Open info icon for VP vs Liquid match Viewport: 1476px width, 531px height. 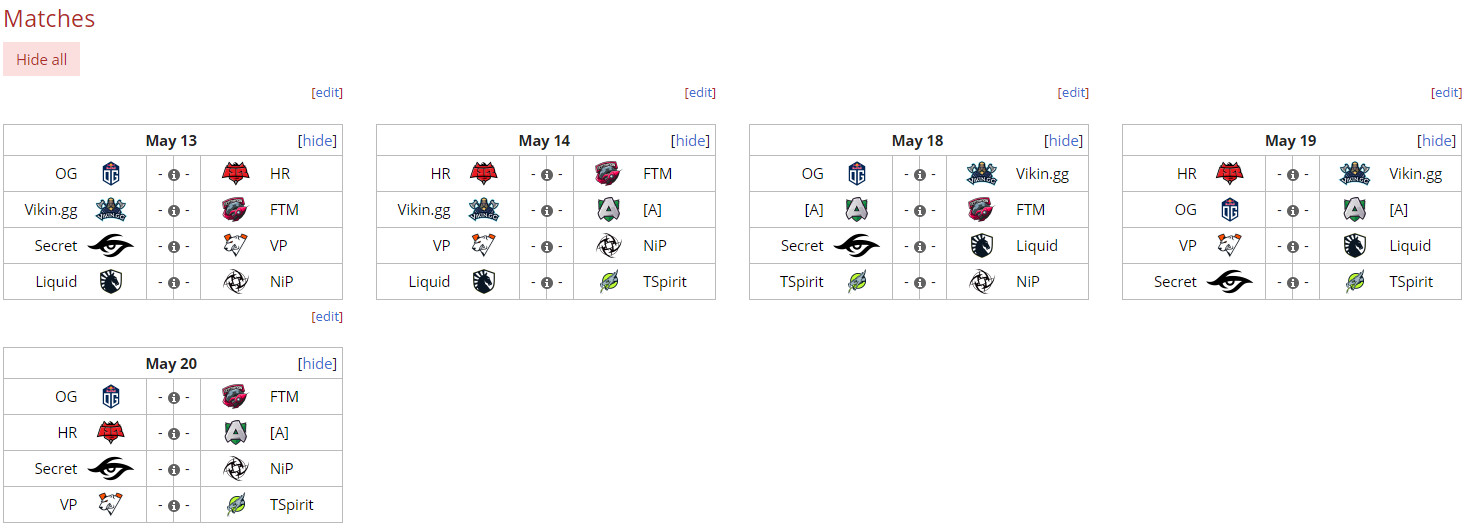tap(1292, 247)
